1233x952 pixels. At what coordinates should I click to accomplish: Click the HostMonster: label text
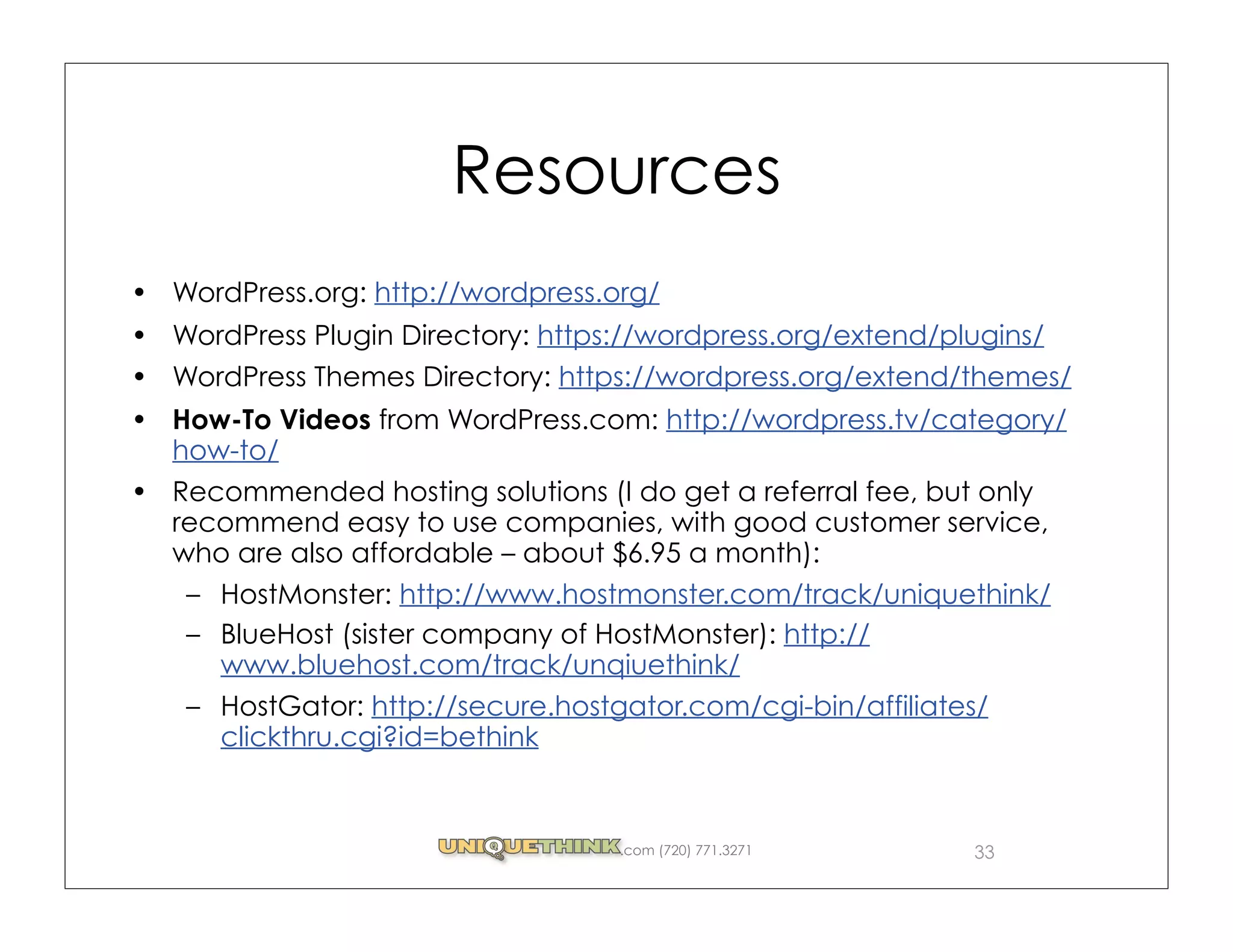coord(306,595)
